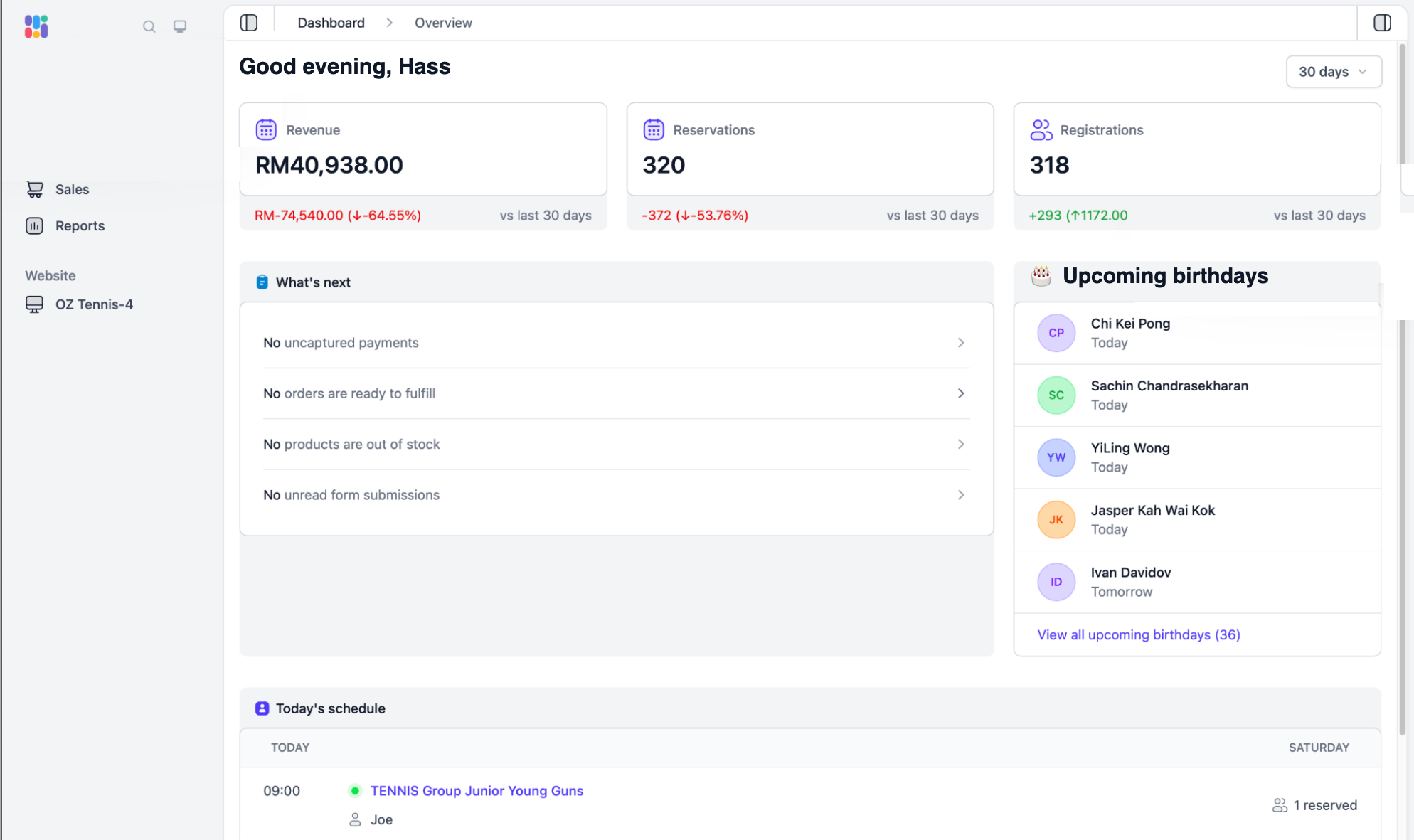Click the Website section label
The height and width of the screenshot is (840, 1414).
coord(51,275)
